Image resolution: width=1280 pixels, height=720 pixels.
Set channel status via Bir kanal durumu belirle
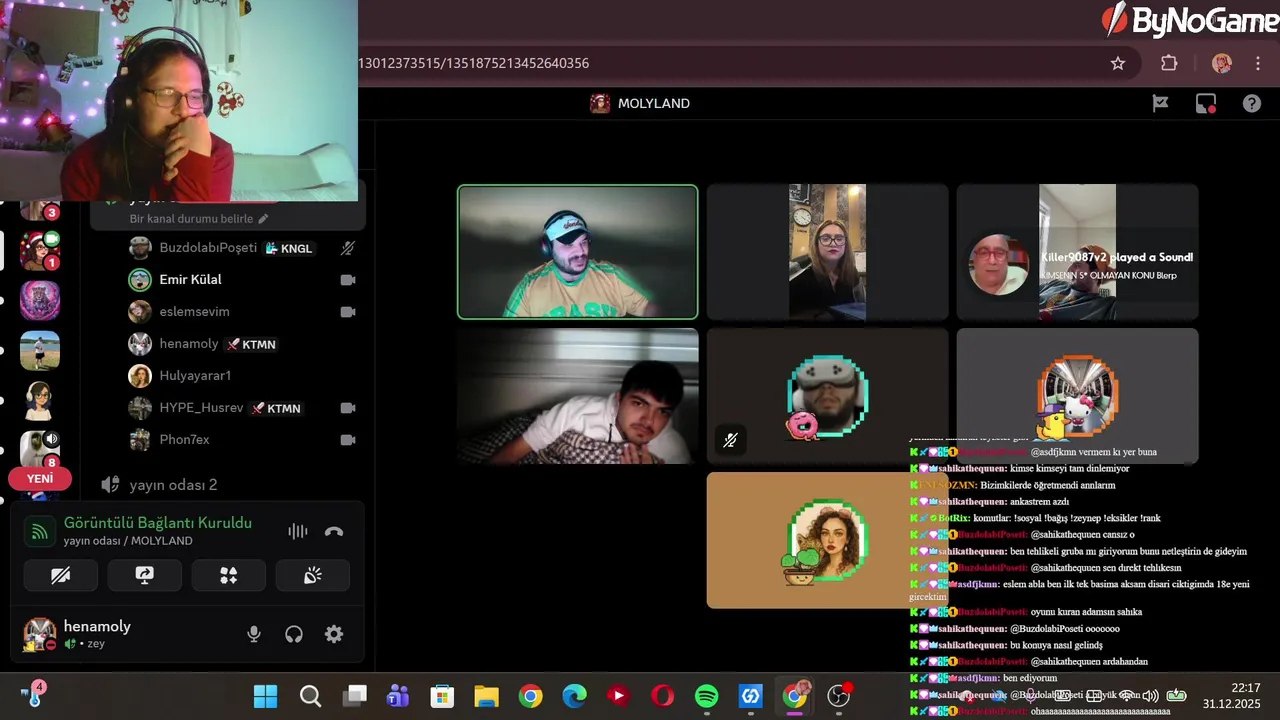click(199, 218)
